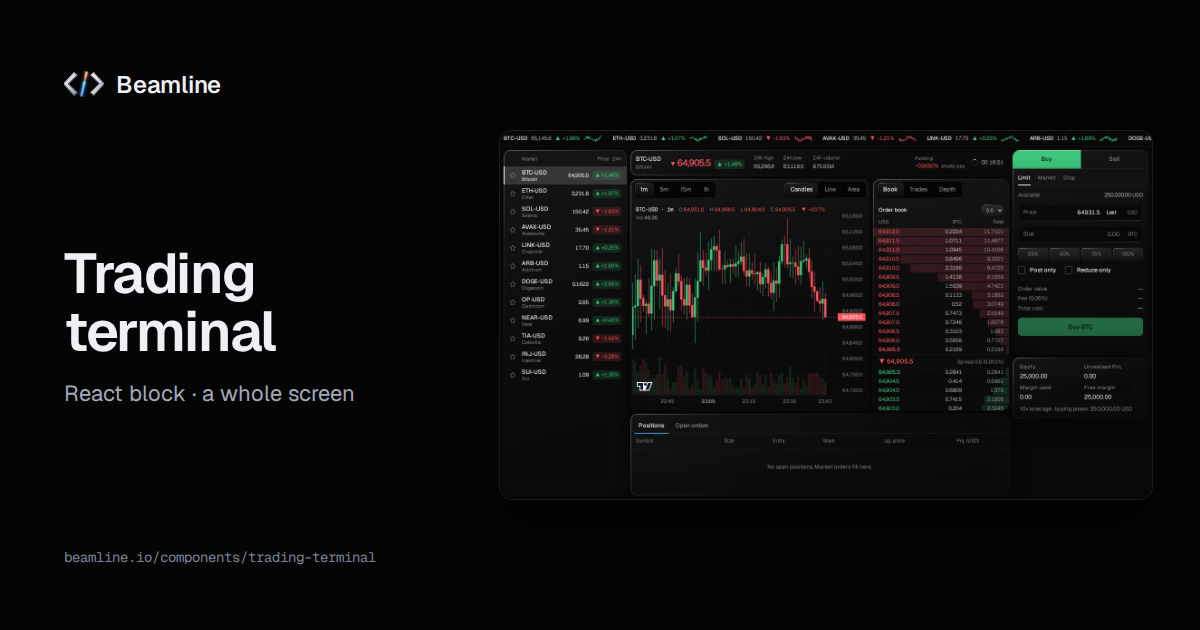The height and width of the screenshot is (630, 1200).
Task: Click the Size input field
Action: (x=1080, y=234)
